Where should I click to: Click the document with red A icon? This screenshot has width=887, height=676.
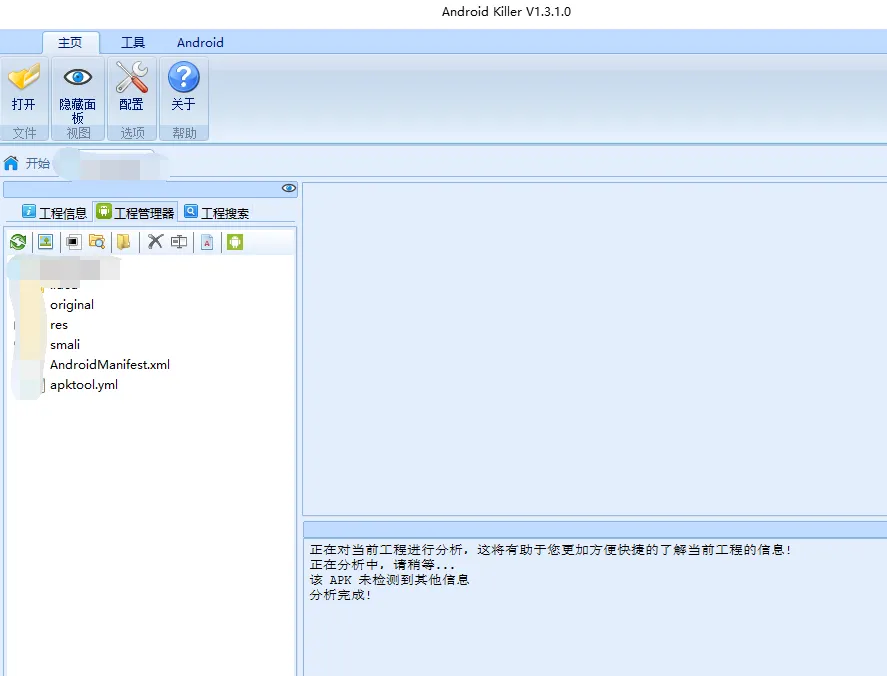207,241
